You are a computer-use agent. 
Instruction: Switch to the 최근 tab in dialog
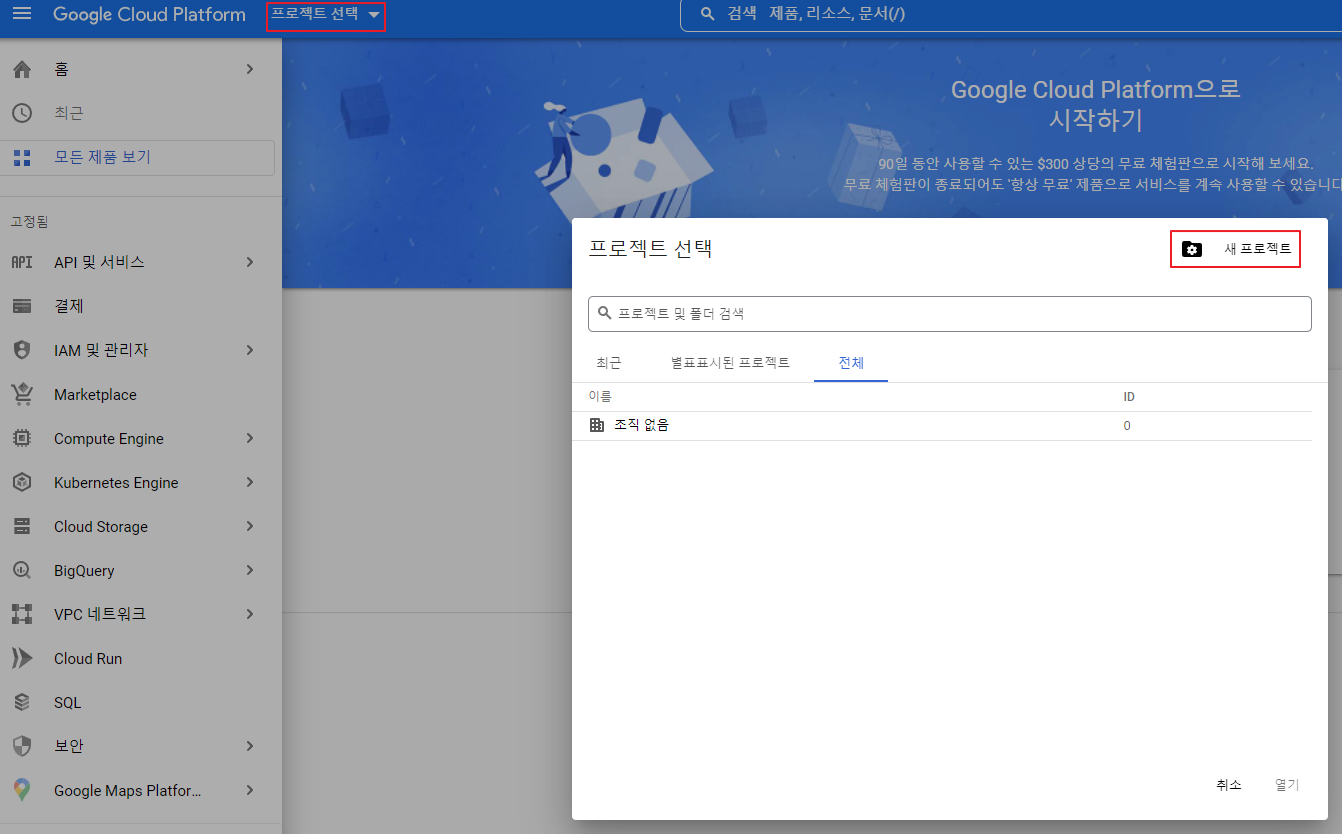(608, 363)
